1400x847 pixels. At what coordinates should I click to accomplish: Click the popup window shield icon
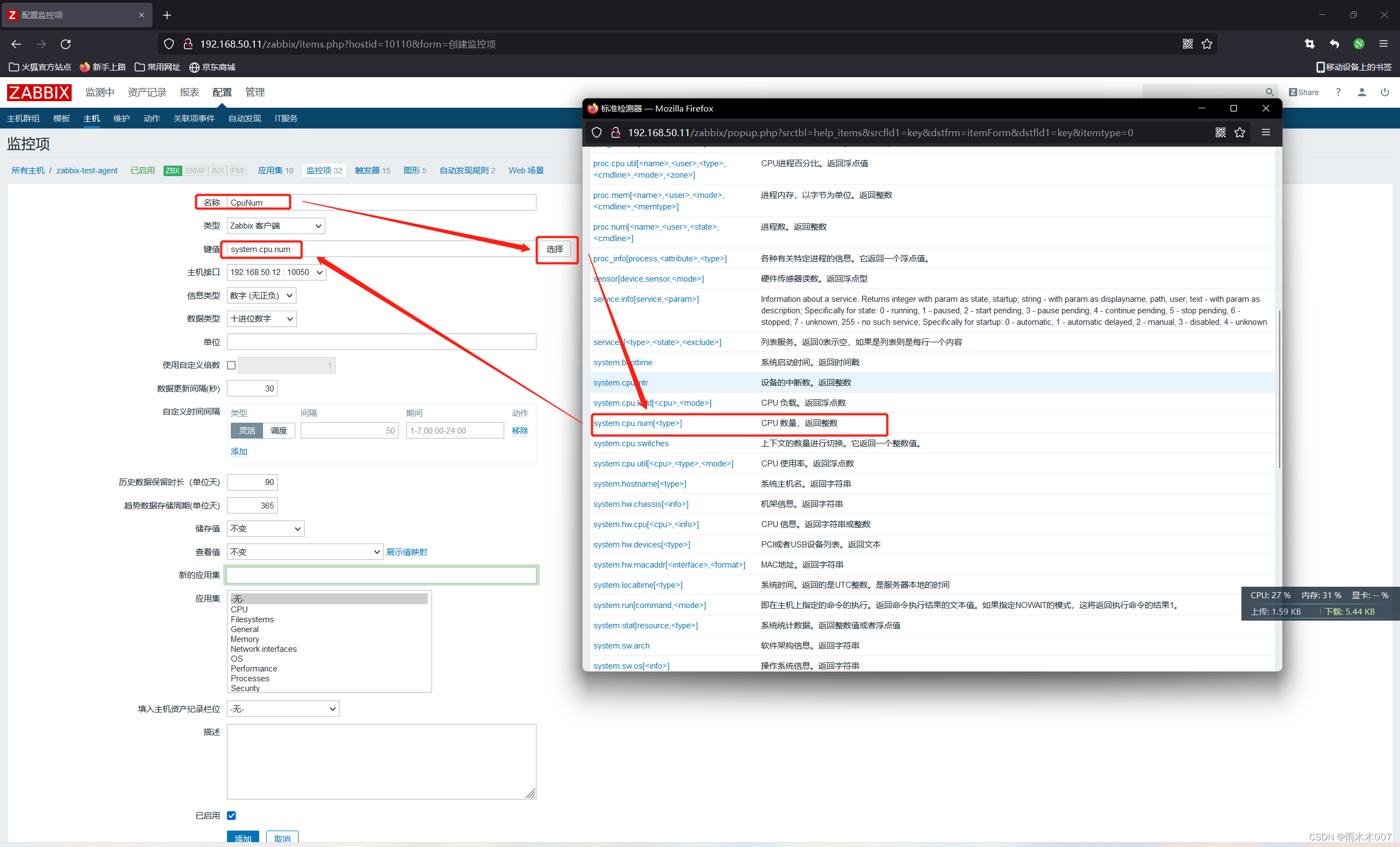[597, 132]
